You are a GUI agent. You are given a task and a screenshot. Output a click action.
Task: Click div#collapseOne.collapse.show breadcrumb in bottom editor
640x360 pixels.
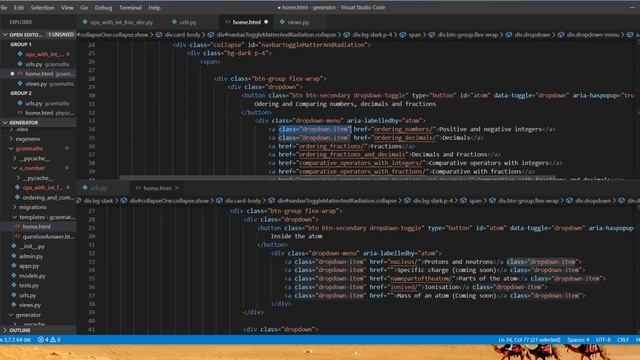[169, 201]
